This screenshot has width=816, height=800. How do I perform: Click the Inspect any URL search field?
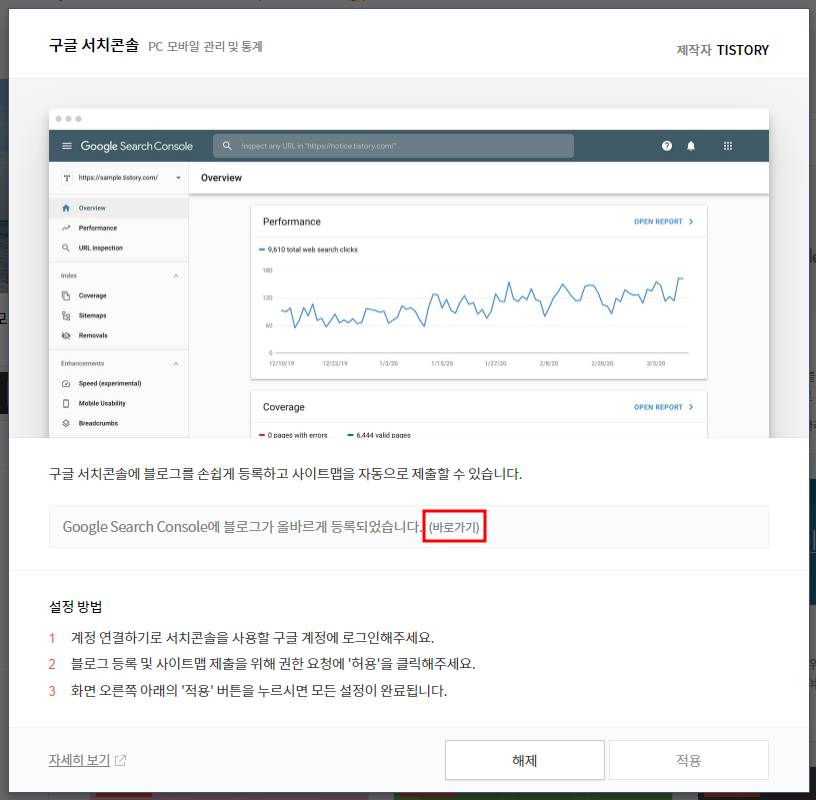coord(393,146)
